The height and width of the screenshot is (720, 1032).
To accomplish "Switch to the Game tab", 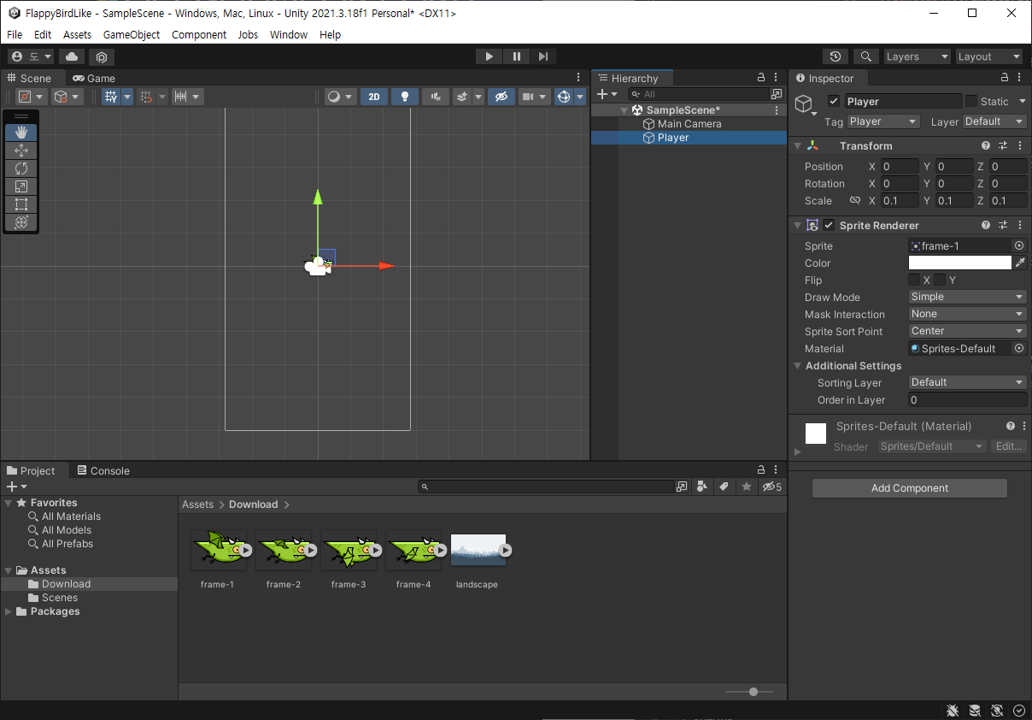I will coord(93,78).
